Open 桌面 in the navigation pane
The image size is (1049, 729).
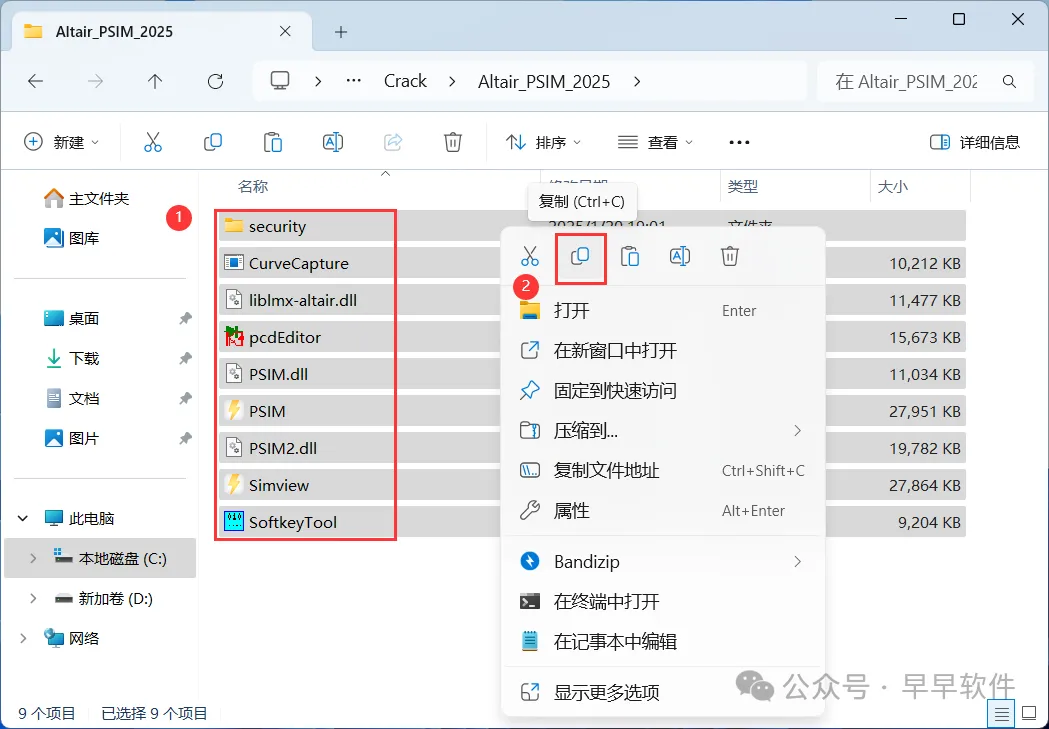tap(72, 318)
